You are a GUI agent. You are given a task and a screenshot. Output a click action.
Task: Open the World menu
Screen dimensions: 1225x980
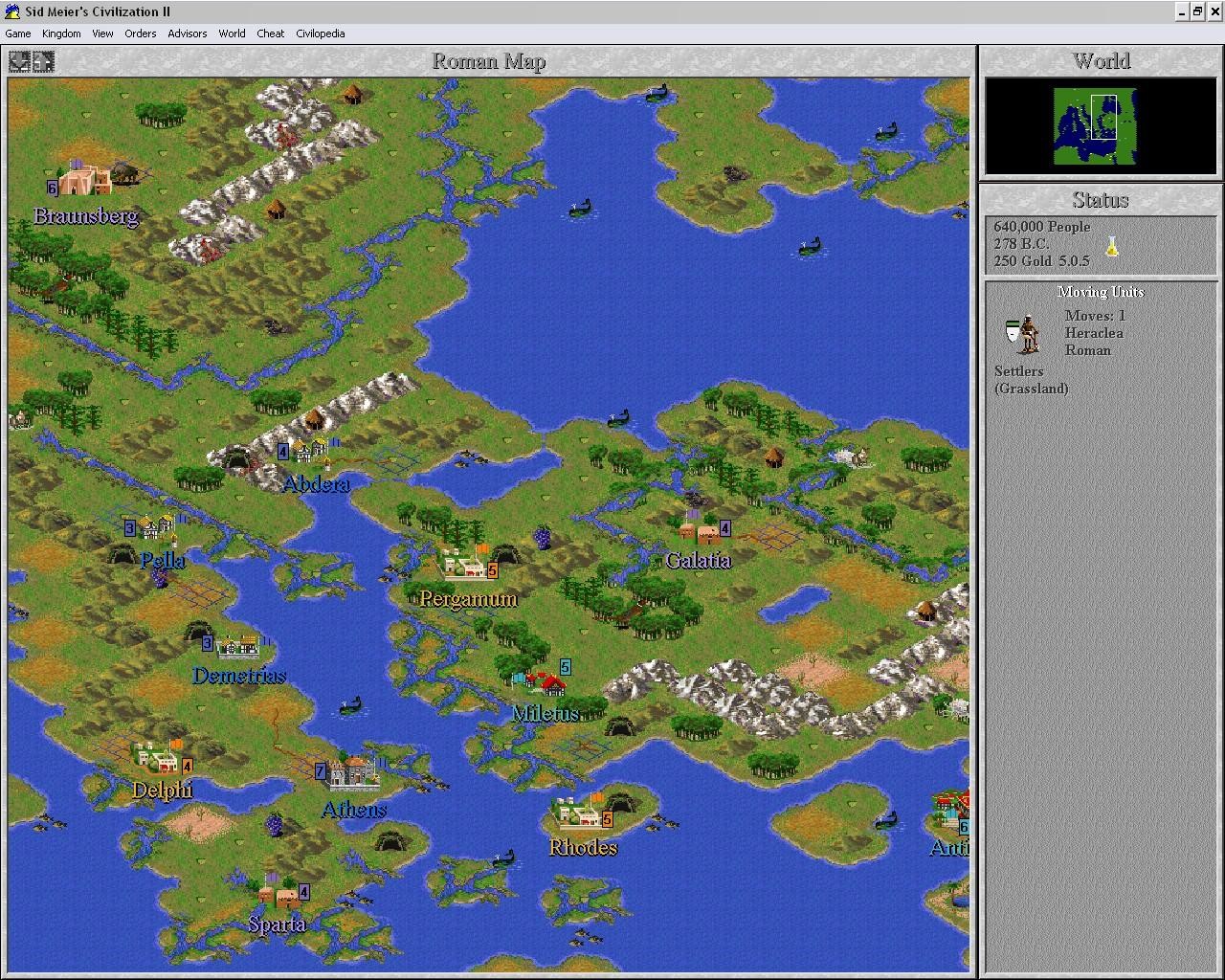pyautogui.click(x=232, y=33)
